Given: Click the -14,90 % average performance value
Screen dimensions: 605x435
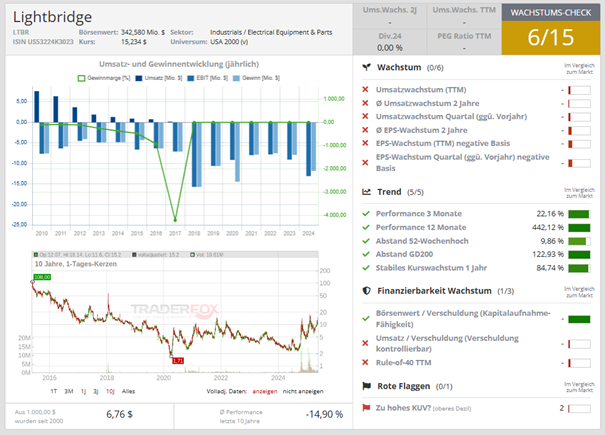Looking at the screenshot, I should click(324, 415).
